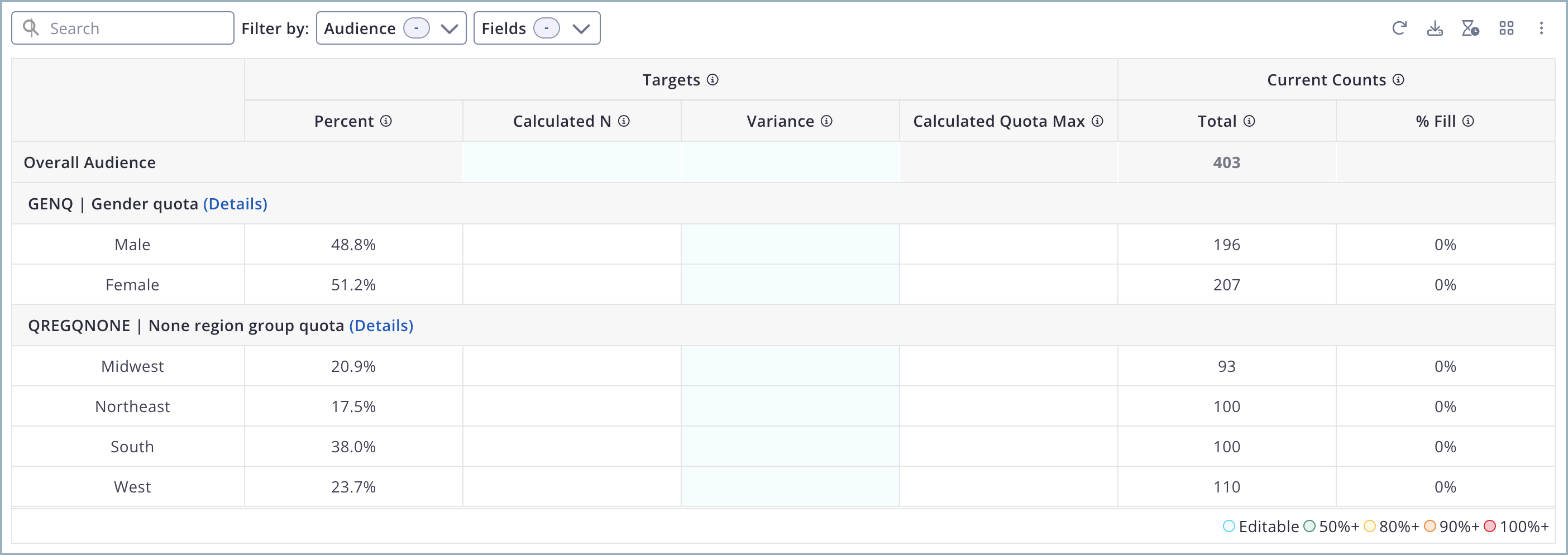Image resolution: width=1568 pixels, height=555 pixels.
Task: Click the info icon beside Calculated N
Action: (x=624, y=121)
